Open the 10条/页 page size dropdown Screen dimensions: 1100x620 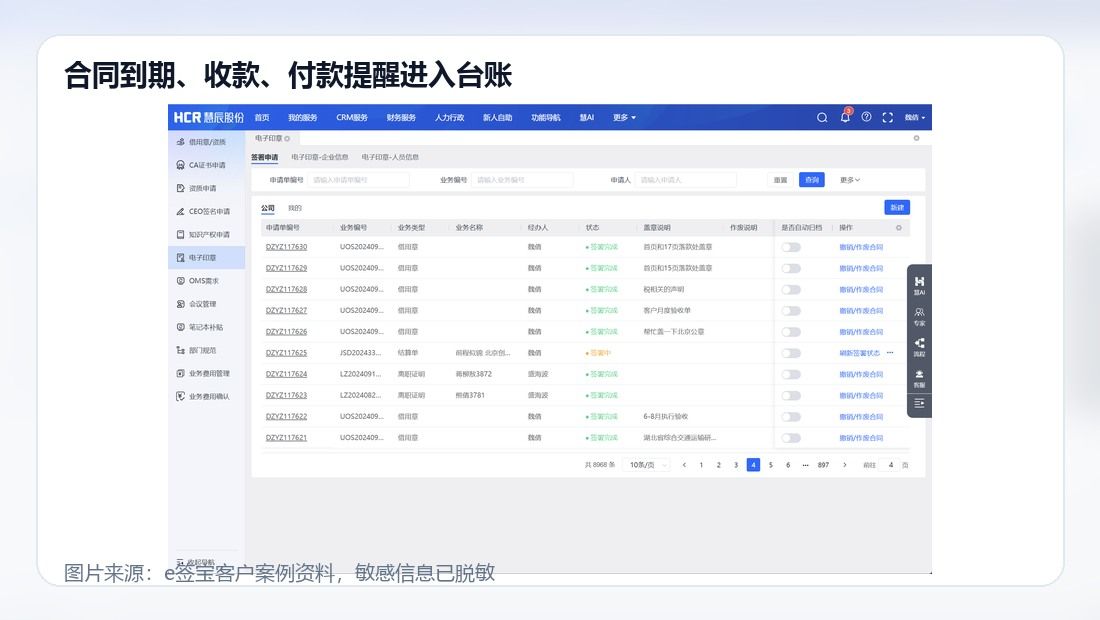pos(648,465)
